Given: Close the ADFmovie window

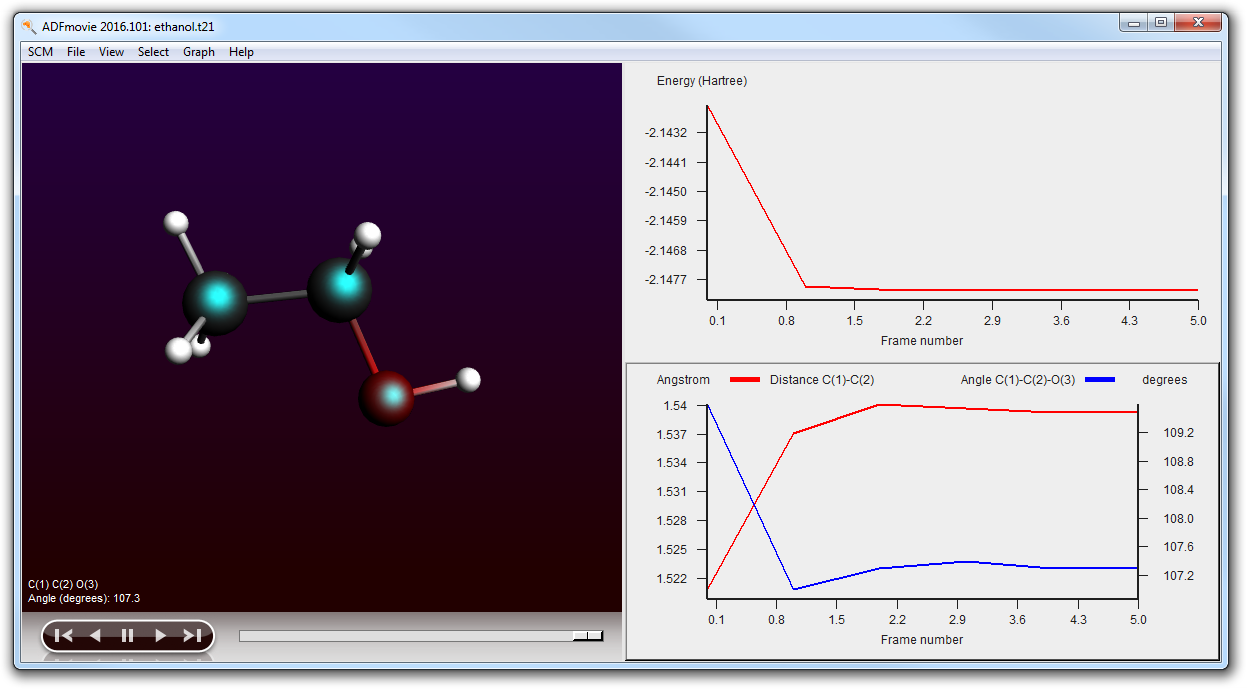Looking at the screenshot, I should pos(1197,22).
